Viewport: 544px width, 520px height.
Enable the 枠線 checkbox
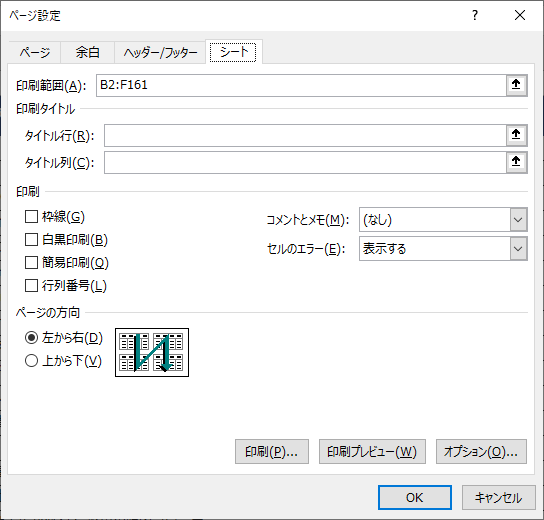pos(31,217)
